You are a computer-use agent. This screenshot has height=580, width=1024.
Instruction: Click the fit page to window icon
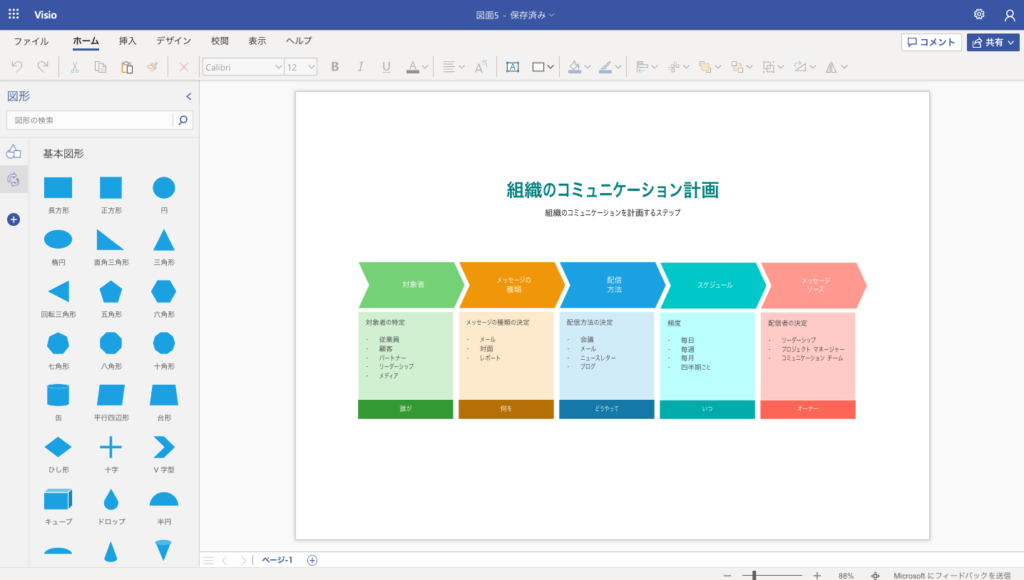(x=875, y=575)
